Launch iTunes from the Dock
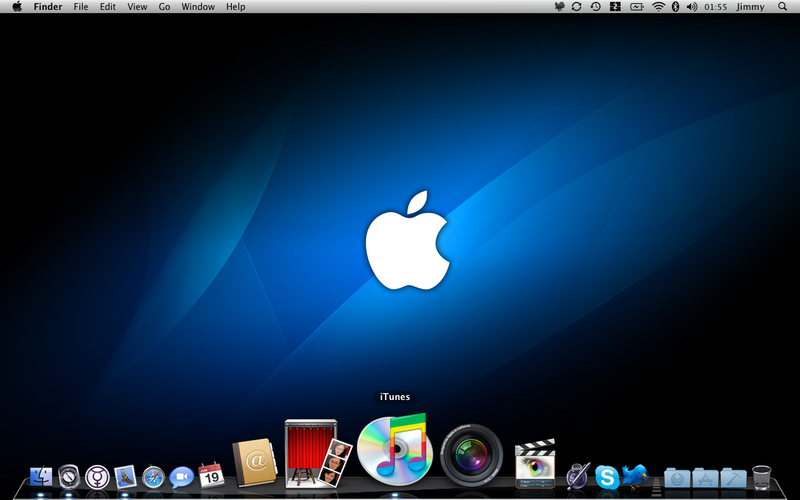Screen dimensions: 800x500 [394, 449]
